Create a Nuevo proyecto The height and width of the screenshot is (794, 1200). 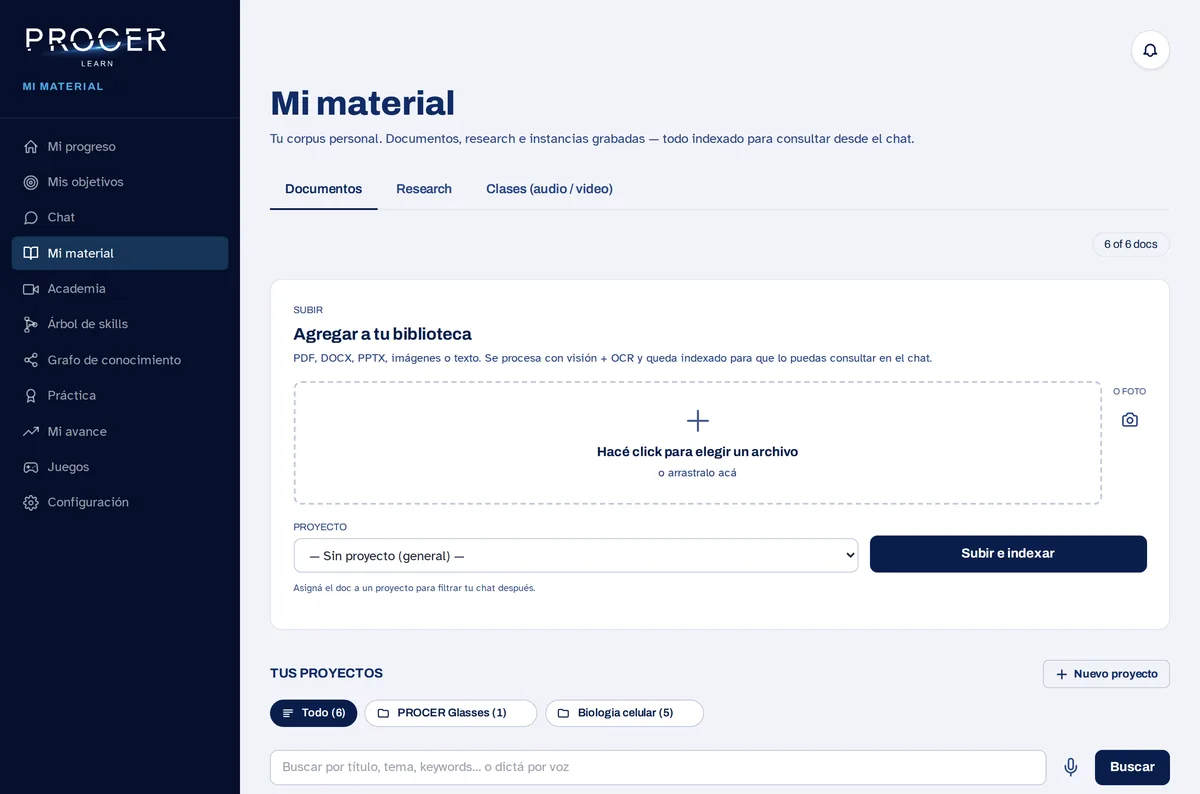pyautogui.click(x=1106, y=674)
